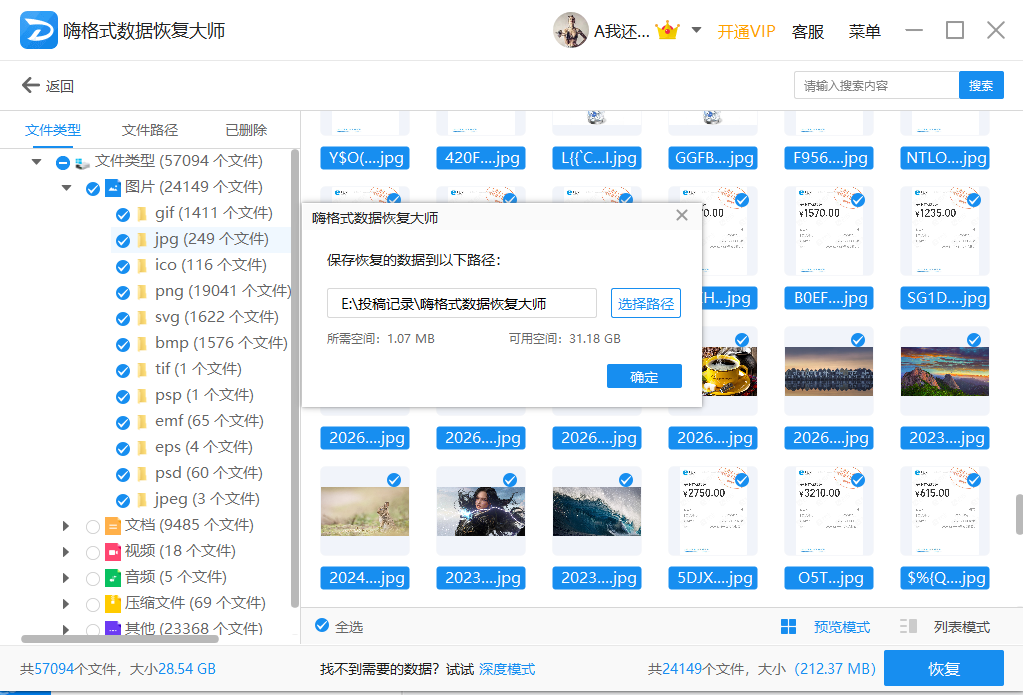Check the audio category checkbox
Screen dimensions: 1023x695
point(93,578)
